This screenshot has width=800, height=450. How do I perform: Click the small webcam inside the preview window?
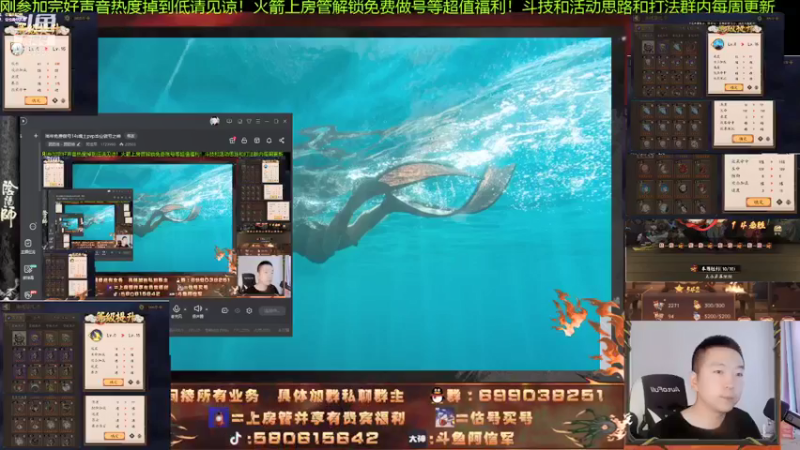264,276
